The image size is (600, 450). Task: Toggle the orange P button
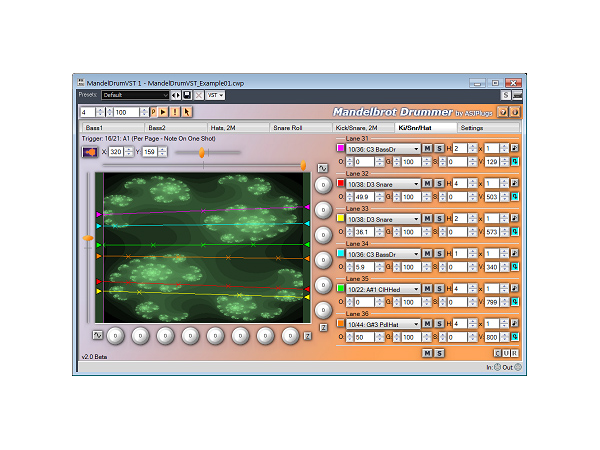click(153, 112)
